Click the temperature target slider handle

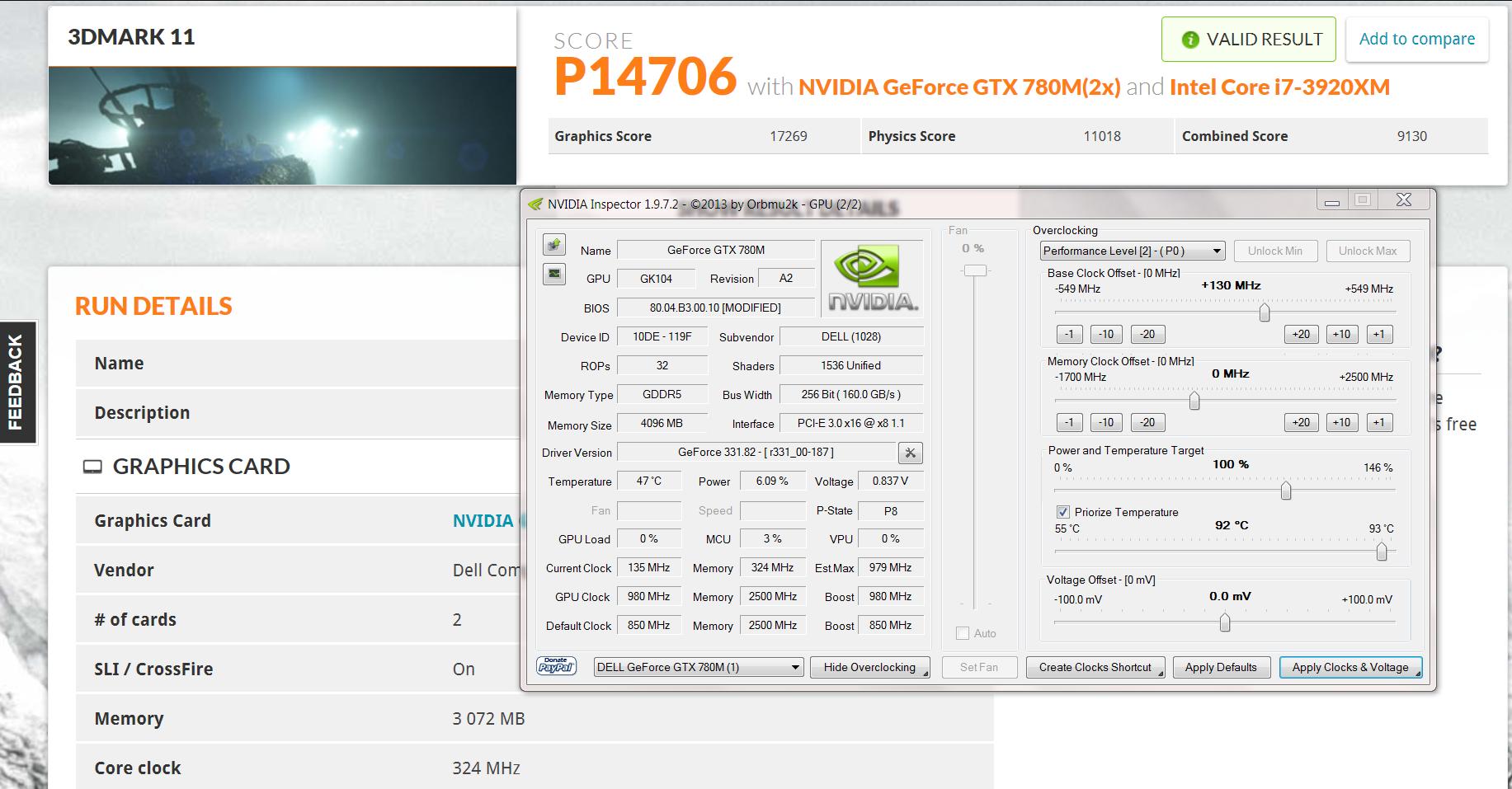coord(1382,552)
